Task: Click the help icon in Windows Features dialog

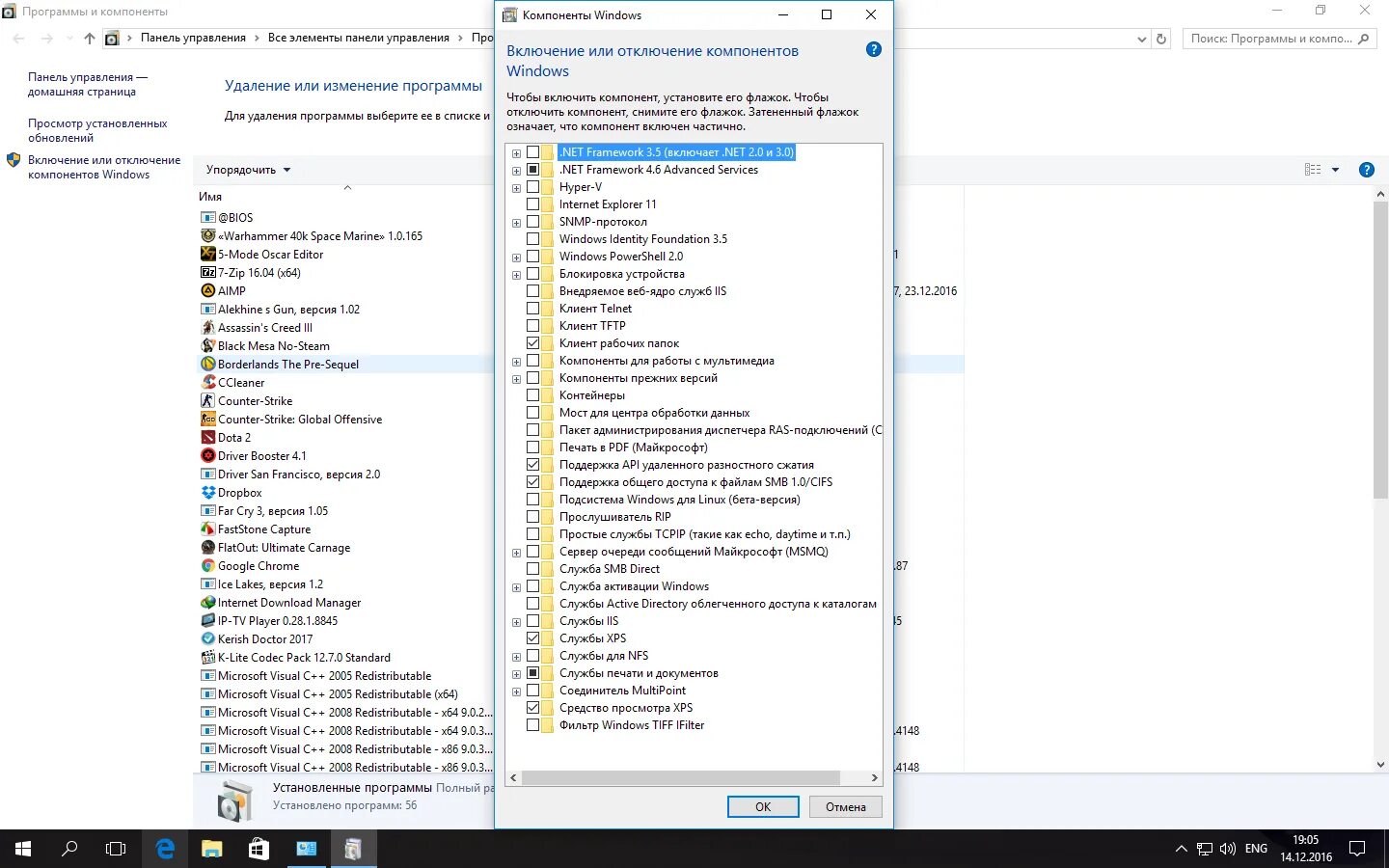Action: click(873, 49)
